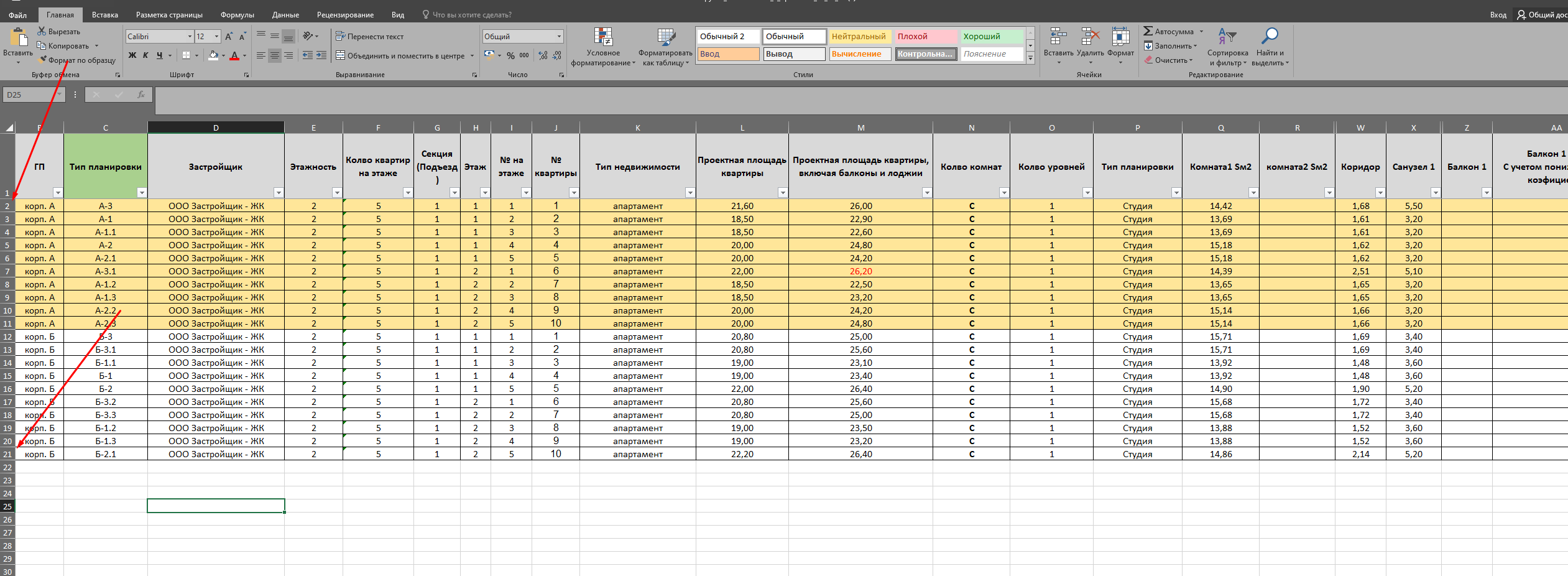Click the Delete cells (Удалить) icon

coord(1091,37)
